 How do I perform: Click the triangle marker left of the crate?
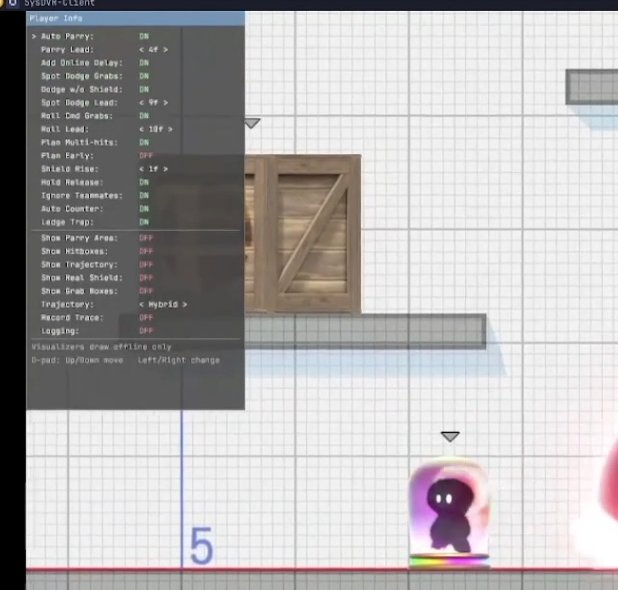(252, 123)
